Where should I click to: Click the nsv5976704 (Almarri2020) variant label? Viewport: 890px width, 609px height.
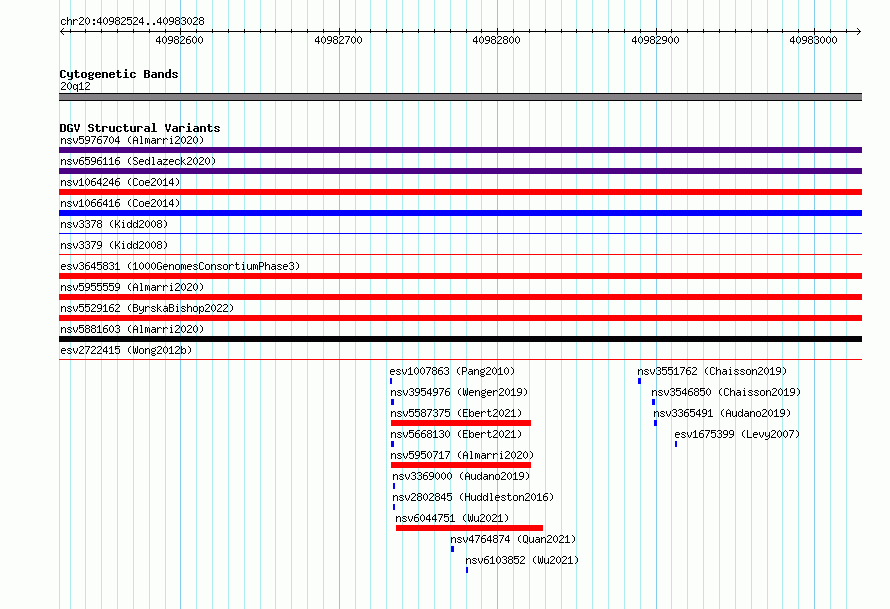pyautogui.click(x=132, y=140)
